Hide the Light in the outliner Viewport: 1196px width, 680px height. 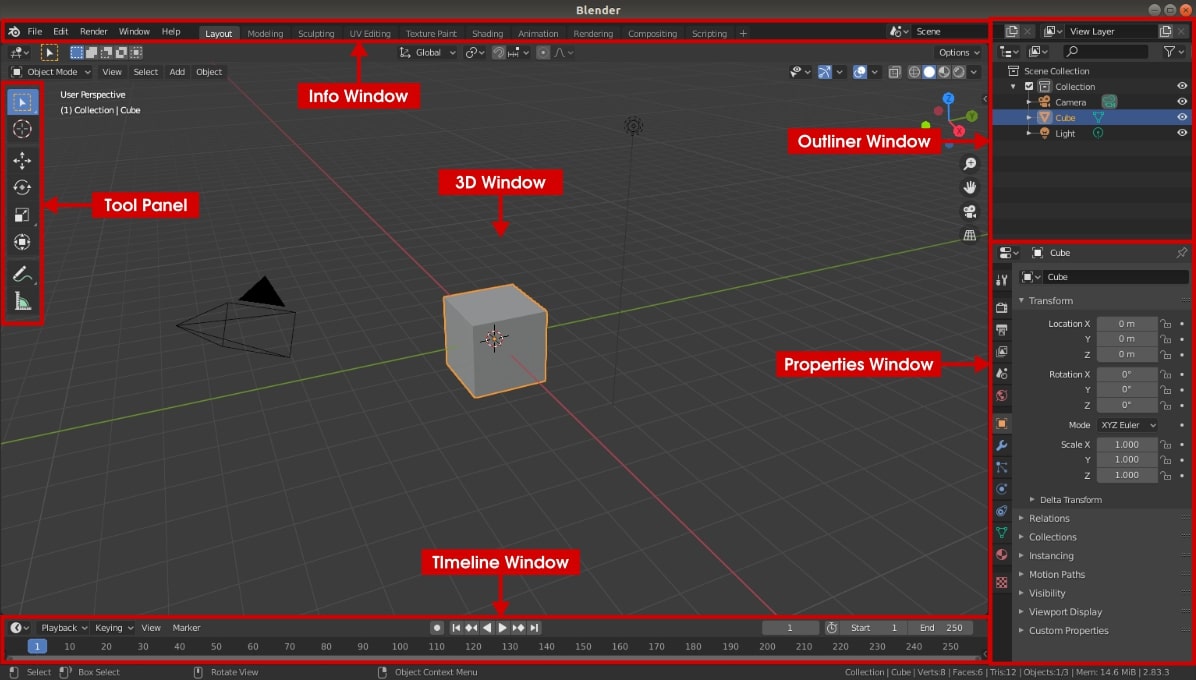(x=1182, y=133)
